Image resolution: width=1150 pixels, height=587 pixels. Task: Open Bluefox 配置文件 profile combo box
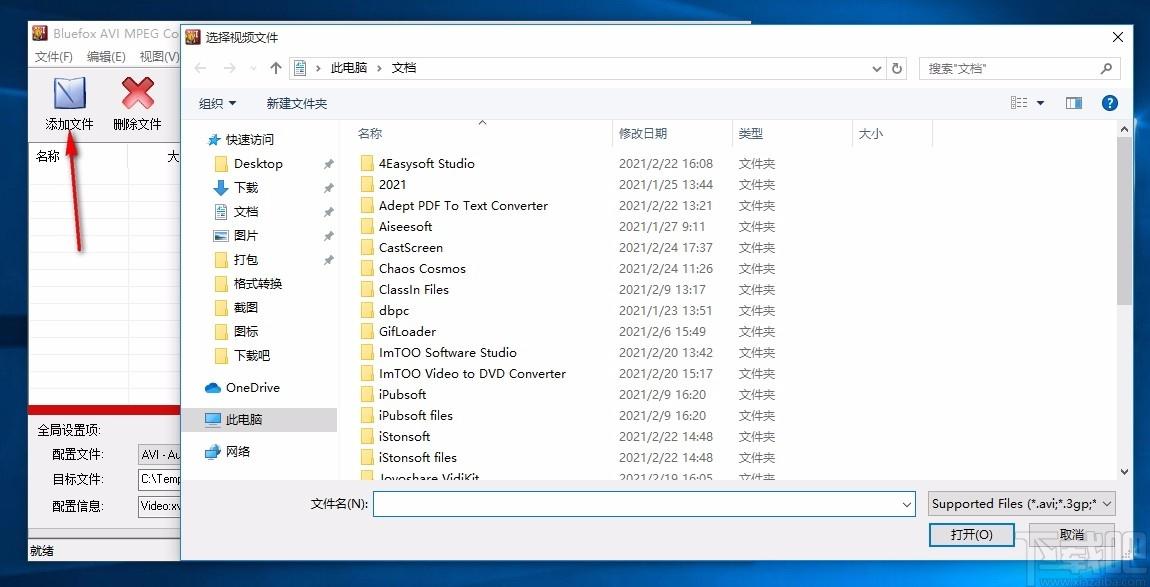click(x=159, y=455)
